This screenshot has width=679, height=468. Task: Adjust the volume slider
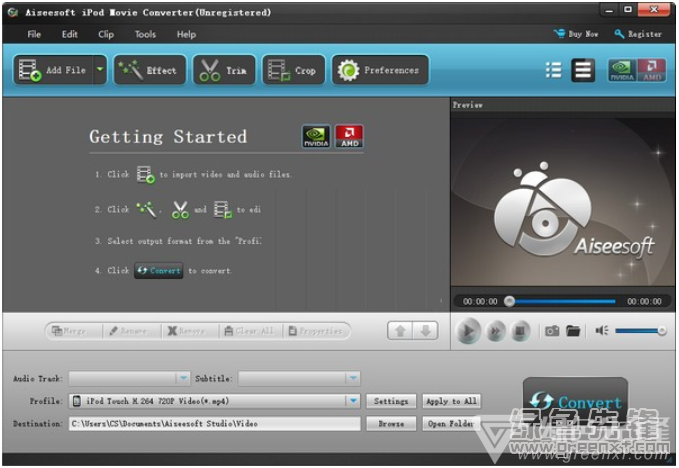(640, 331)
